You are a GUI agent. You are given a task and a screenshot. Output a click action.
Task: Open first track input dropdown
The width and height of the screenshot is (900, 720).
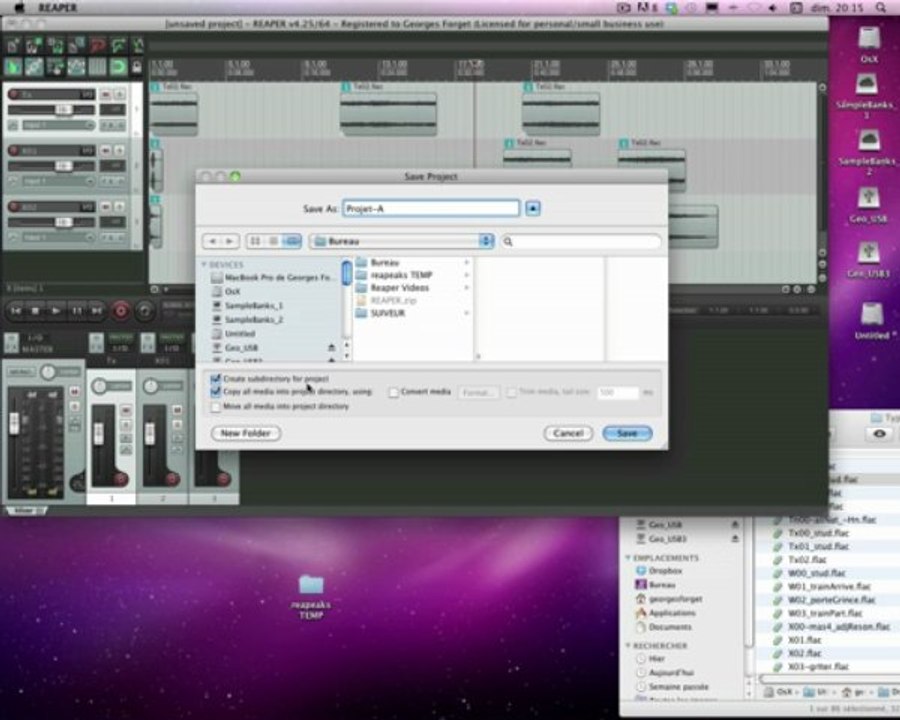coord(57,125)
